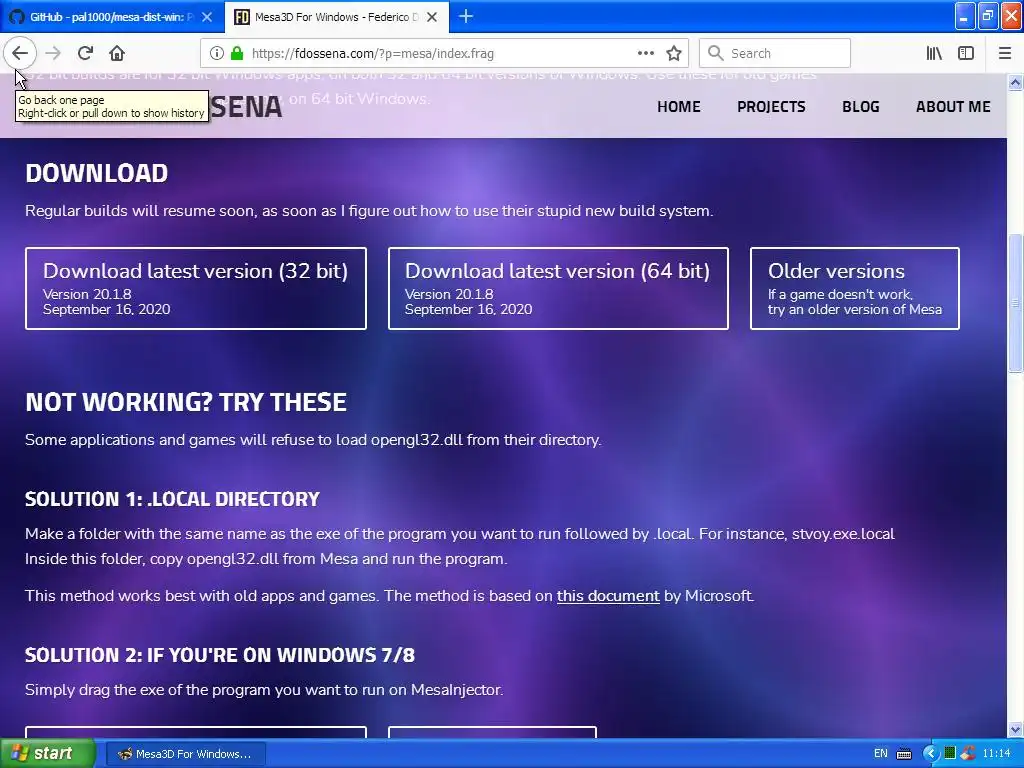Open the PROJECTS navigation item
The width and height of the screenshot is (1024, 768).
(771, 106)
